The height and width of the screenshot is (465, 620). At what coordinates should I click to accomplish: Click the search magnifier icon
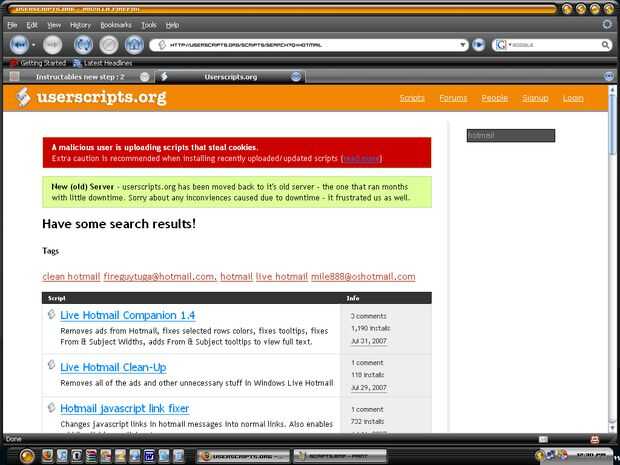(605, 45)
